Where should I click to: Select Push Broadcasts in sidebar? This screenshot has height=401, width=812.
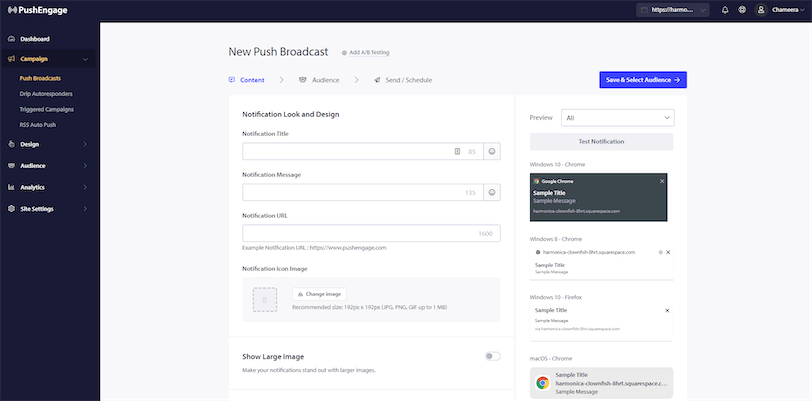click(x=40, y=79)
